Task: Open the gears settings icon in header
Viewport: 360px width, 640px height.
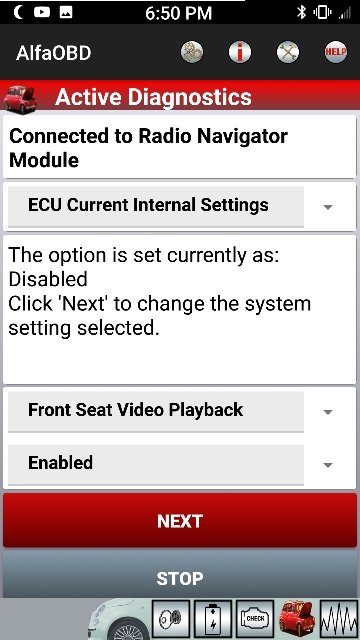Action: pyautogui.click(x=192, y=52)
